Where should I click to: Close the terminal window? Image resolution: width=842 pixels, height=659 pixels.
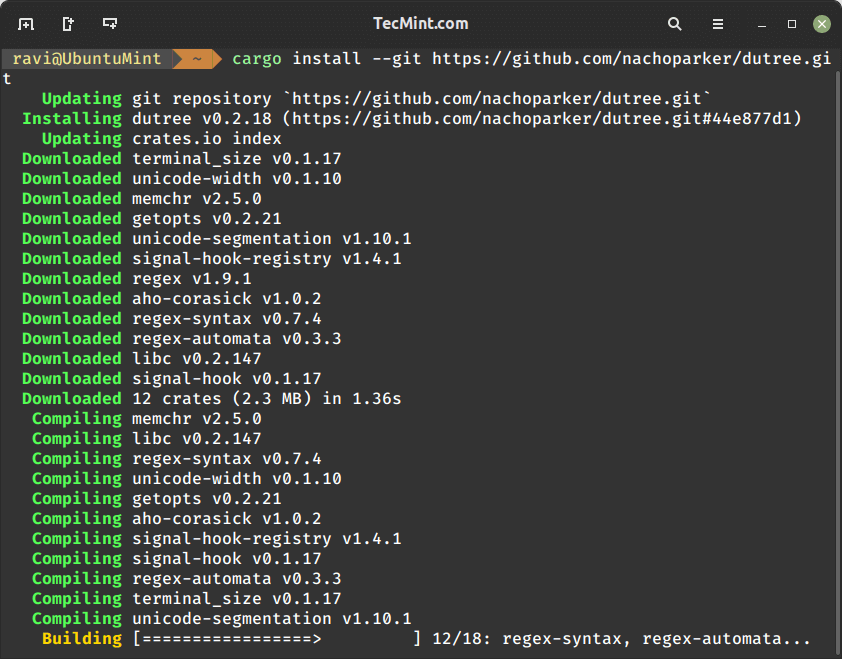point(822,24)
